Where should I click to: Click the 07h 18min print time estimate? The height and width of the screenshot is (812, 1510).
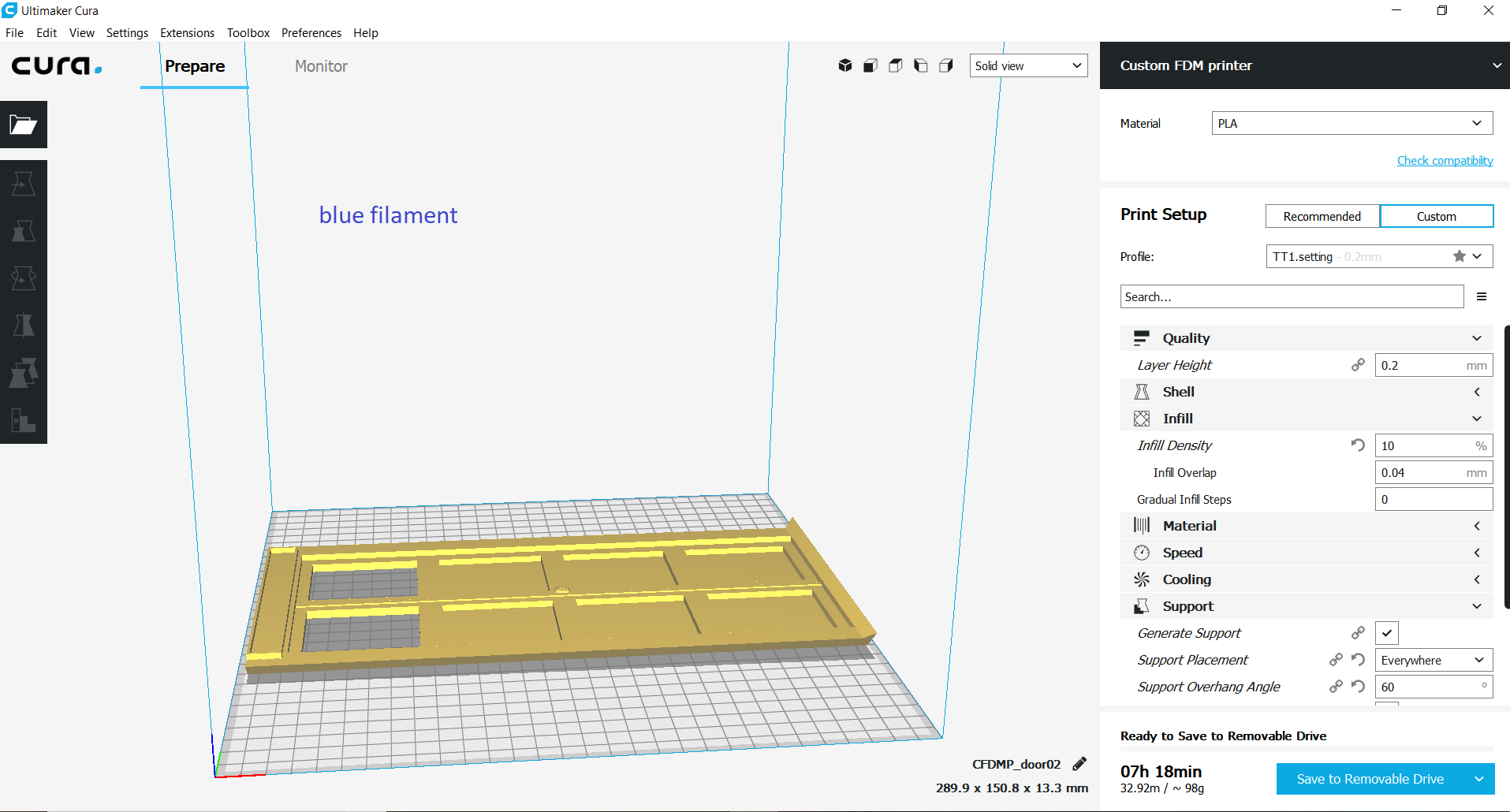[x=1161, y=771]
